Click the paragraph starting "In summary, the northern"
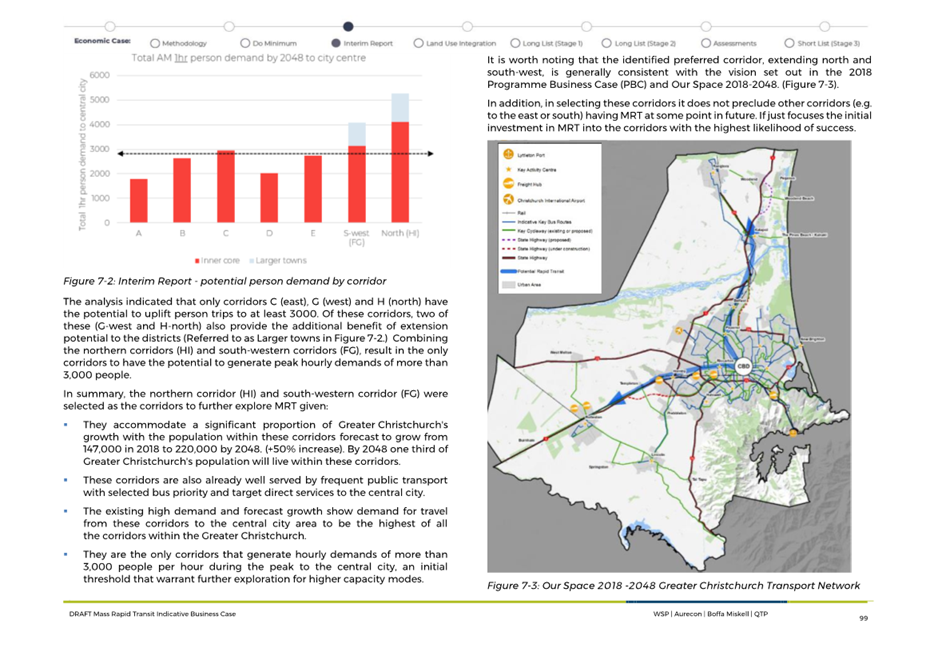 pyautogui.click(x=256, y=400)
